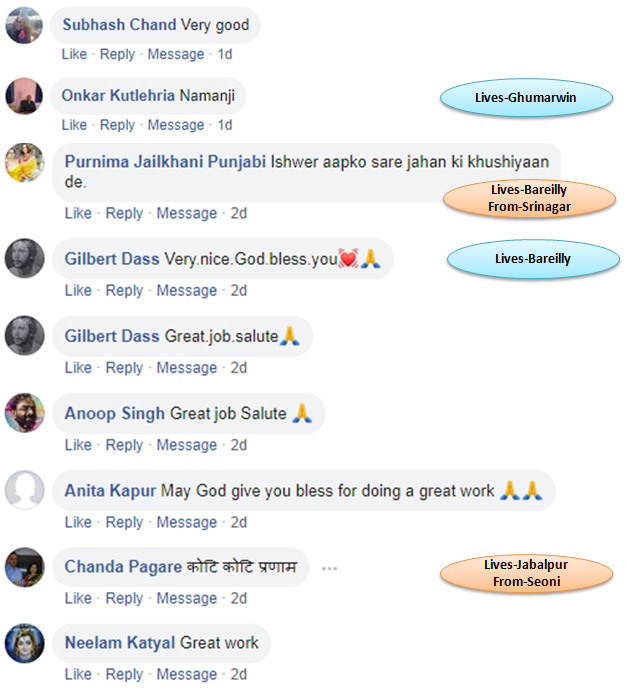Open three-dot options beside Chanda Pagare's comment

[x=329, y=568]
